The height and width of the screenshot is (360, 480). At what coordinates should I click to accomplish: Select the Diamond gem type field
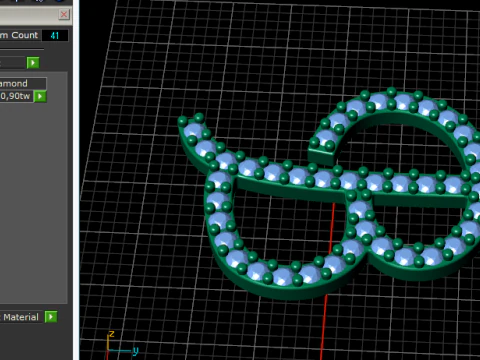[x=23, y=83]
